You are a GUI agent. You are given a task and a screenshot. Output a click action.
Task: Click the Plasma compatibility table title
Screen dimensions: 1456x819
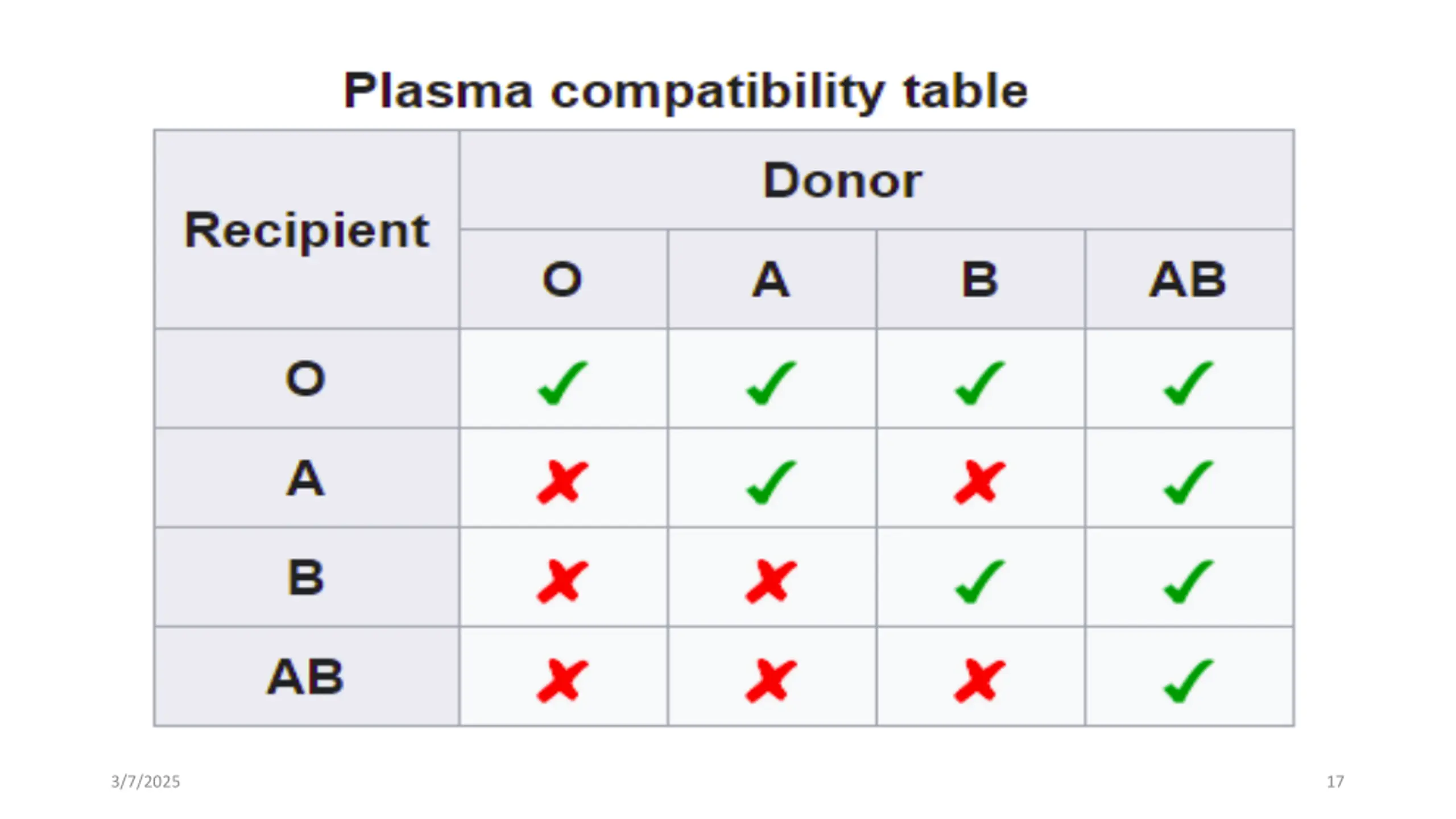pos(686,91)
